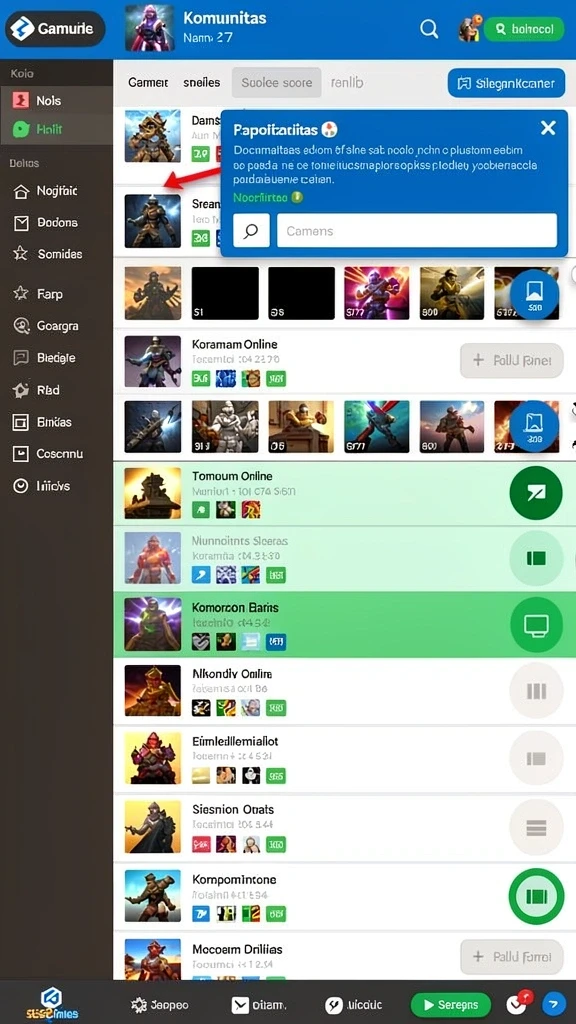Toggle Nlkondiy Onliira round button

tap(536, 692)
